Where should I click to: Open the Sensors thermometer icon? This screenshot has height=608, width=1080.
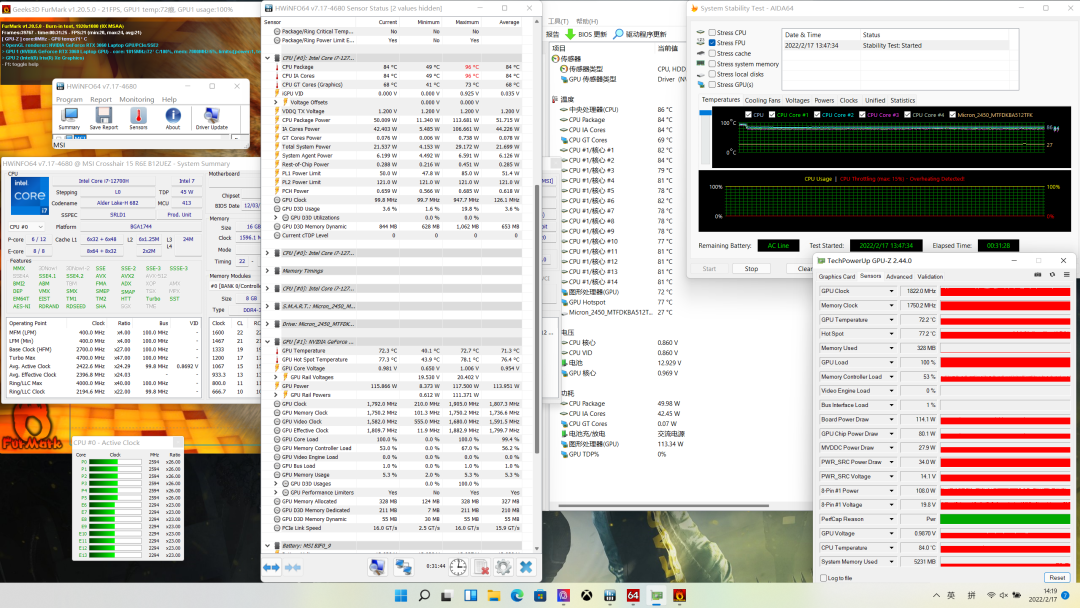tap(138, 117)
